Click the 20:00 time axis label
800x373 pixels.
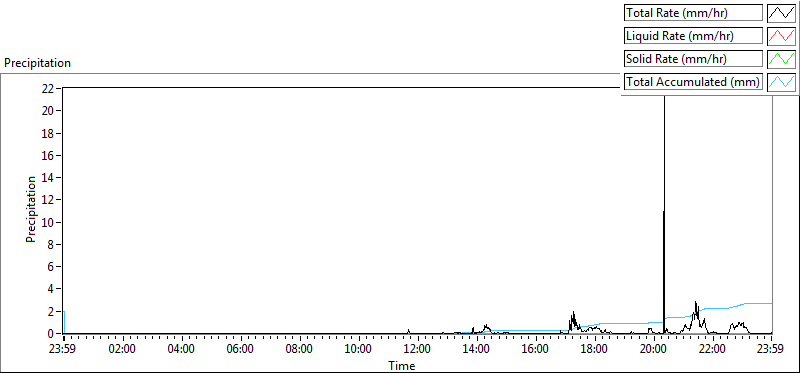[654, 350]
